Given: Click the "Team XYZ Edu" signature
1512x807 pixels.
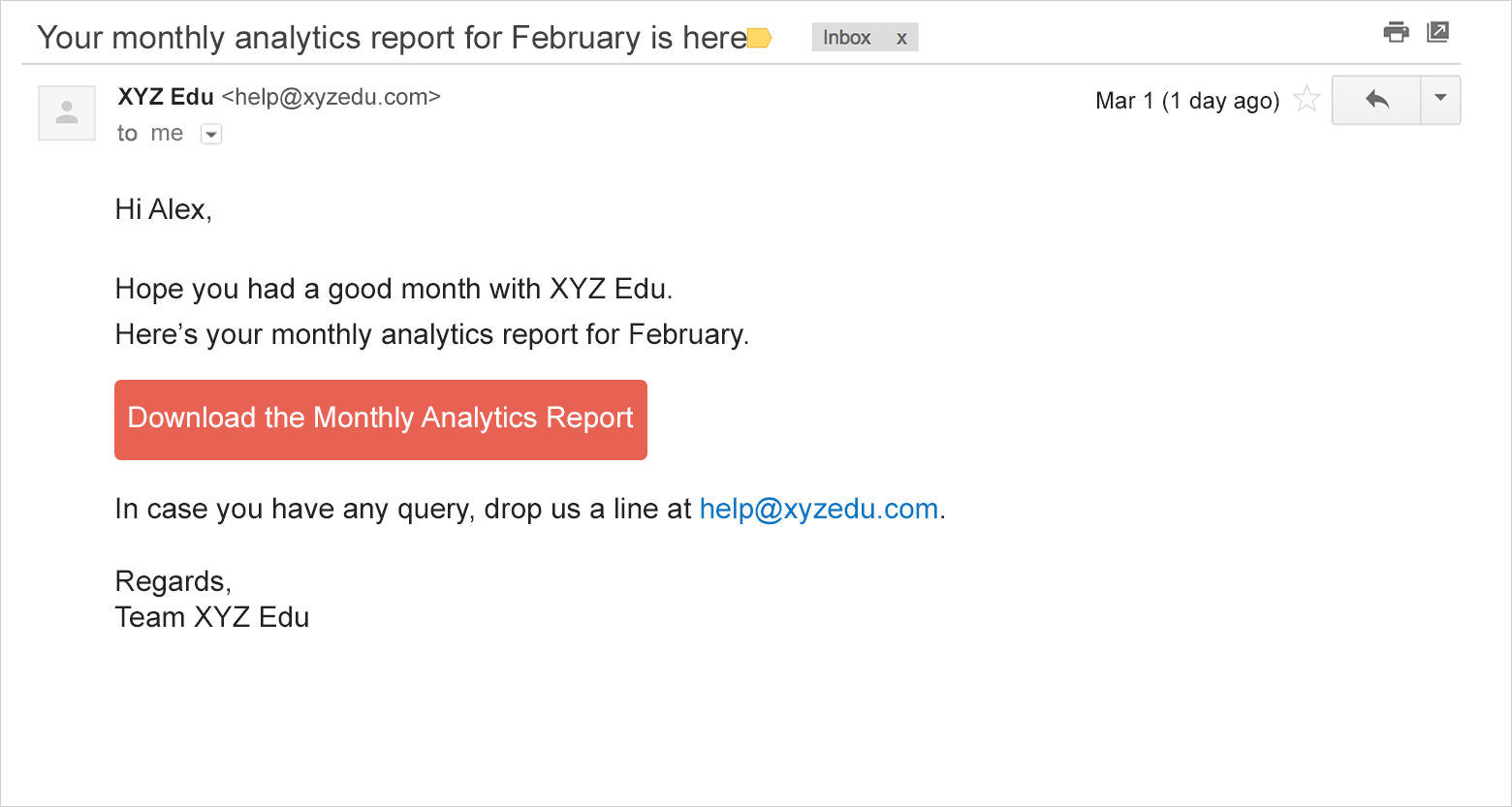Looking at the screenshot, I should tap(212, 617).
